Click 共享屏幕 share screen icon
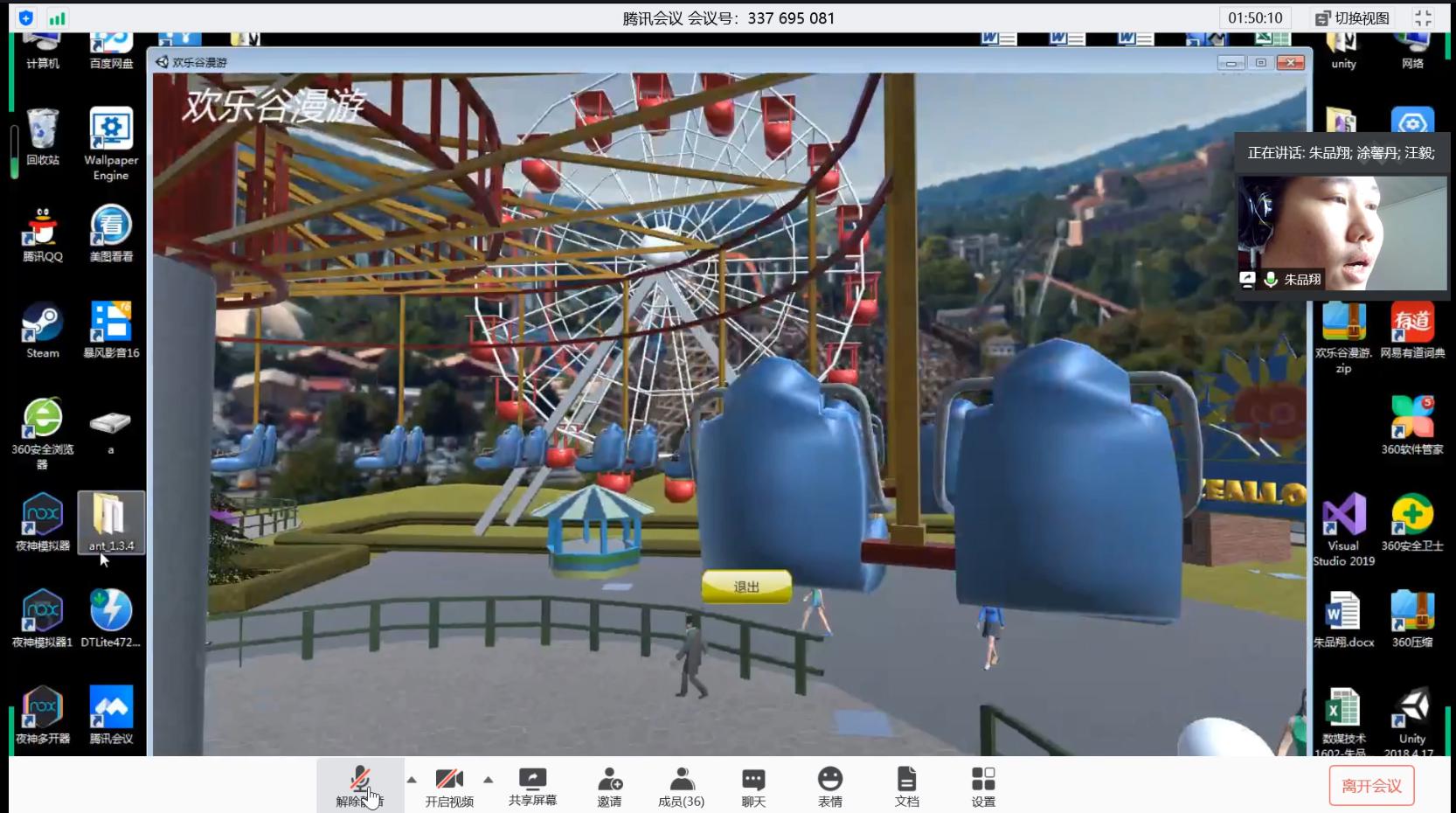The width and height of the screenshot is (1456, 813). (532, 785)
